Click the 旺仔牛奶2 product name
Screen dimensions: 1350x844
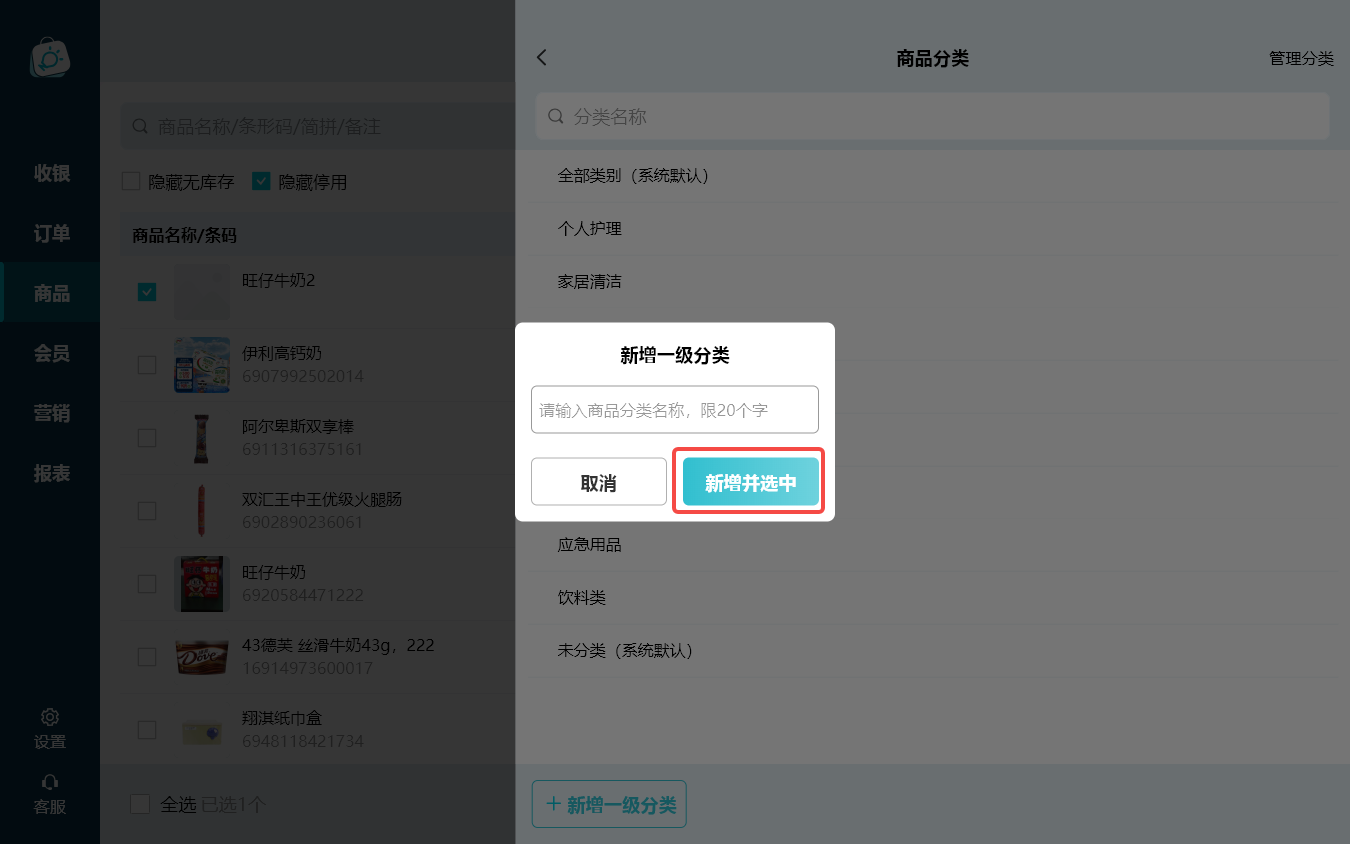279,280
